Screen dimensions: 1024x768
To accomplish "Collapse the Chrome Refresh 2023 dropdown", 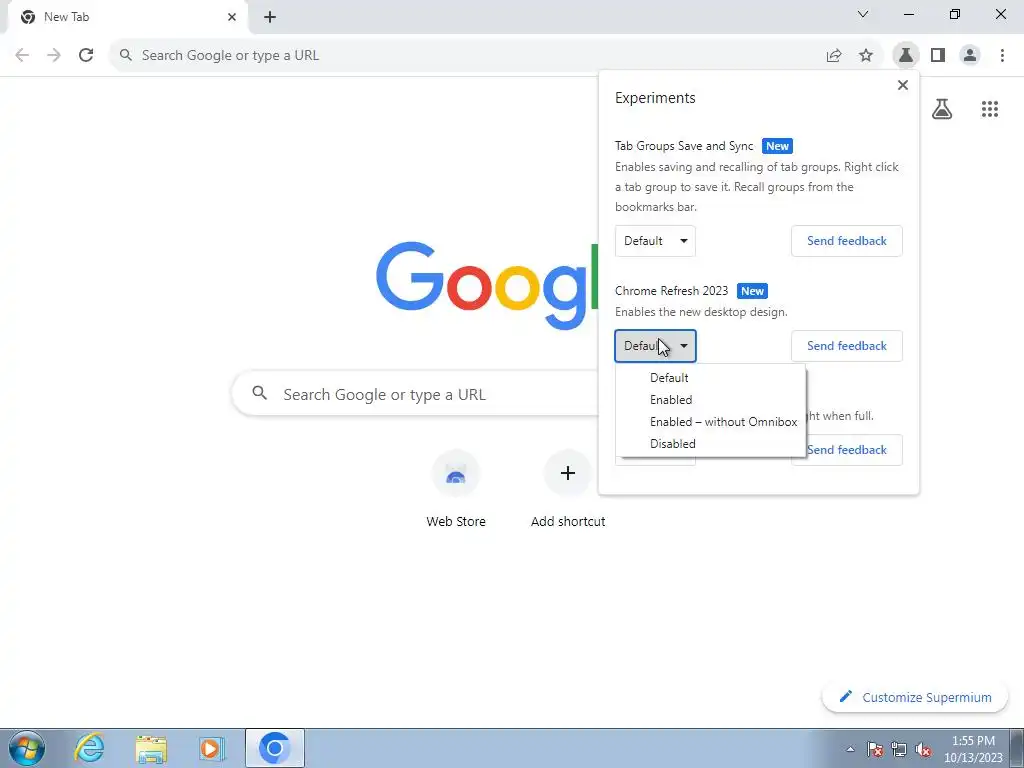I will [655, 346].
